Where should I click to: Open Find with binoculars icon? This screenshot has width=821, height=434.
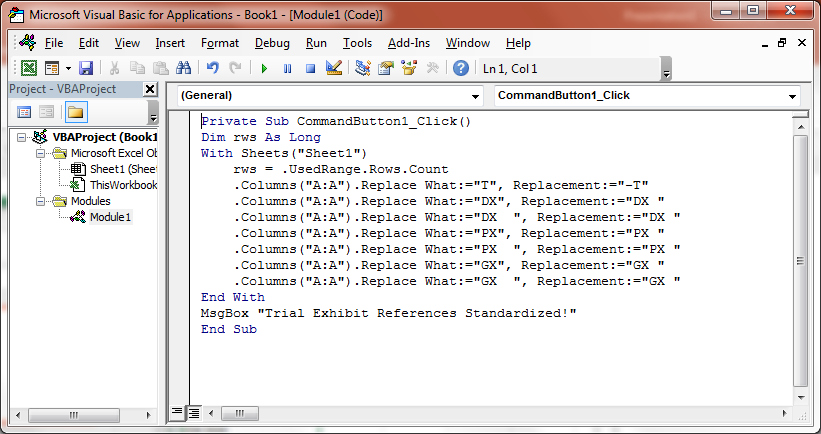point(183,68)
